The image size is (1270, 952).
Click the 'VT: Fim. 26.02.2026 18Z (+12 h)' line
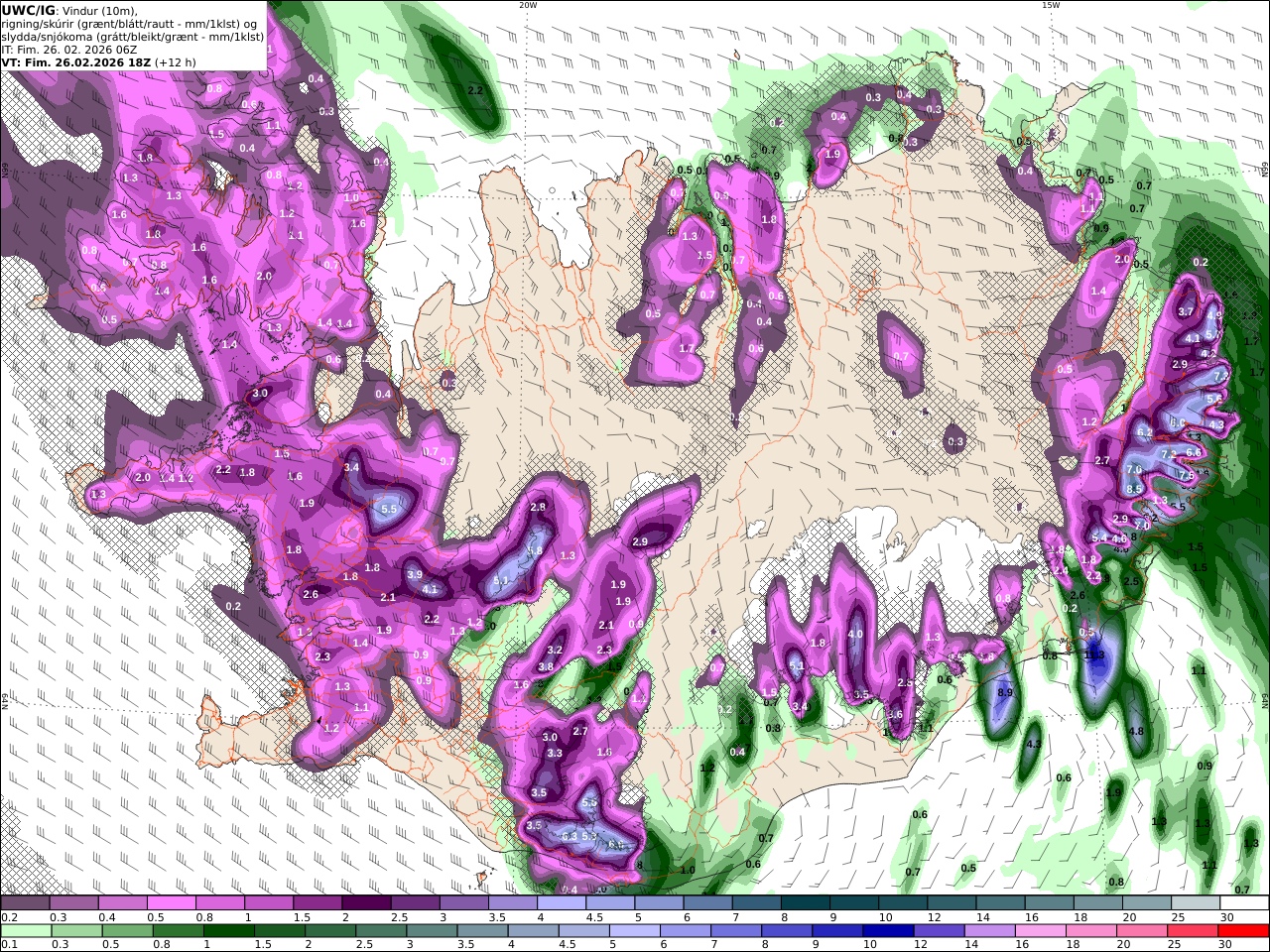tap(99, 62)
